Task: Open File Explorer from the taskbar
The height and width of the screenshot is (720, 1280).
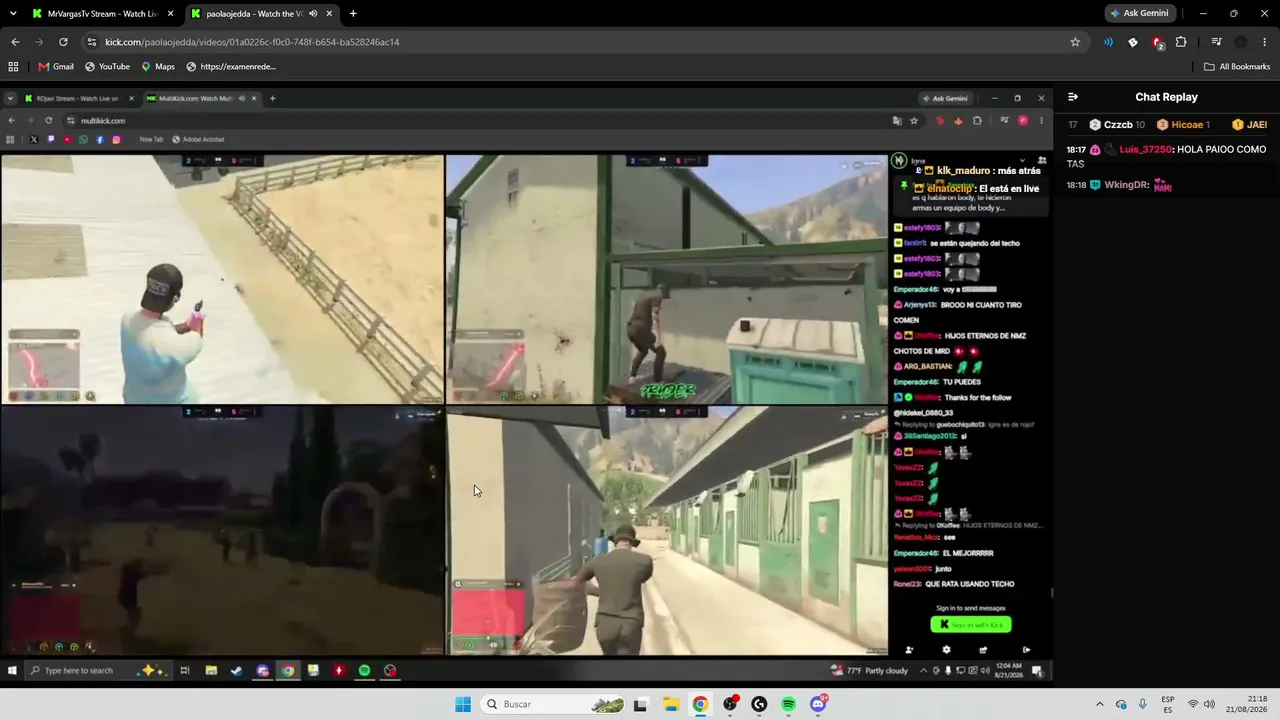Action: 670,704
